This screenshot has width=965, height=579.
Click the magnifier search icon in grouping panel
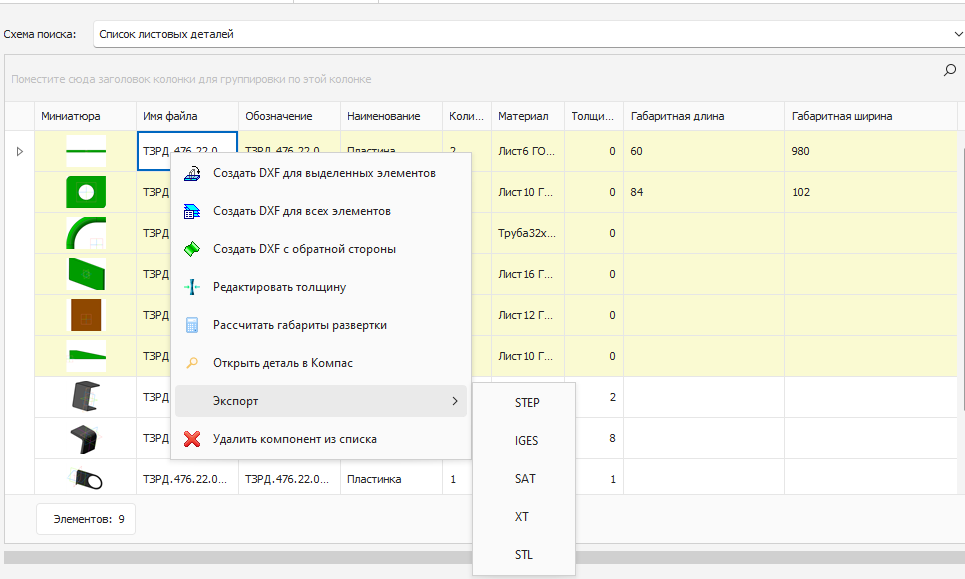949,71
